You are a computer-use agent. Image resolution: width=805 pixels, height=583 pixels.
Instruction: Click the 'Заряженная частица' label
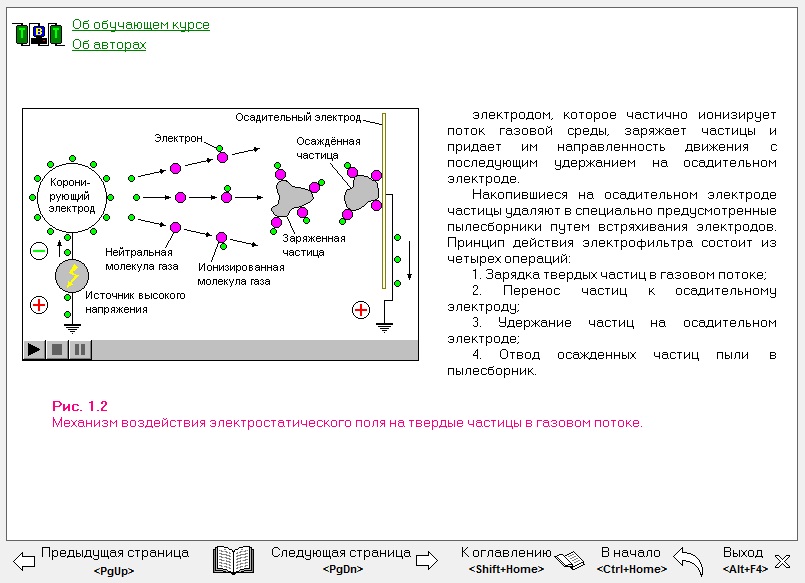314,245
